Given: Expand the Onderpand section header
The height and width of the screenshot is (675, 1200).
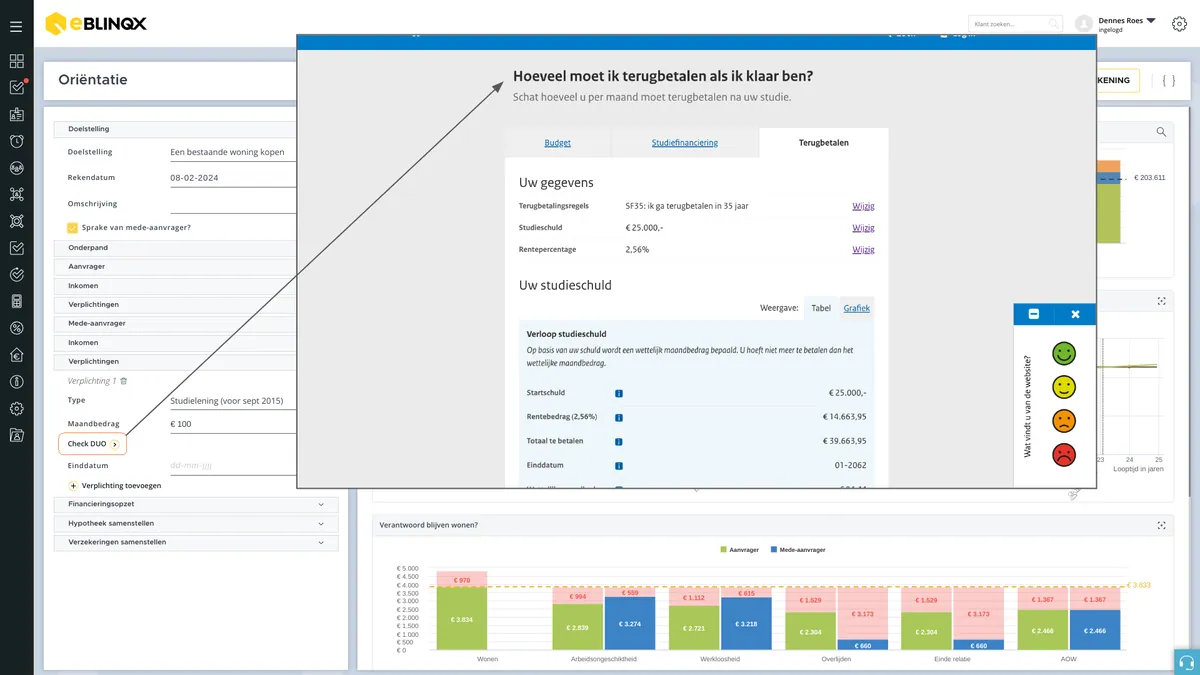Looking at the screenshot, I should click(176, 247).
